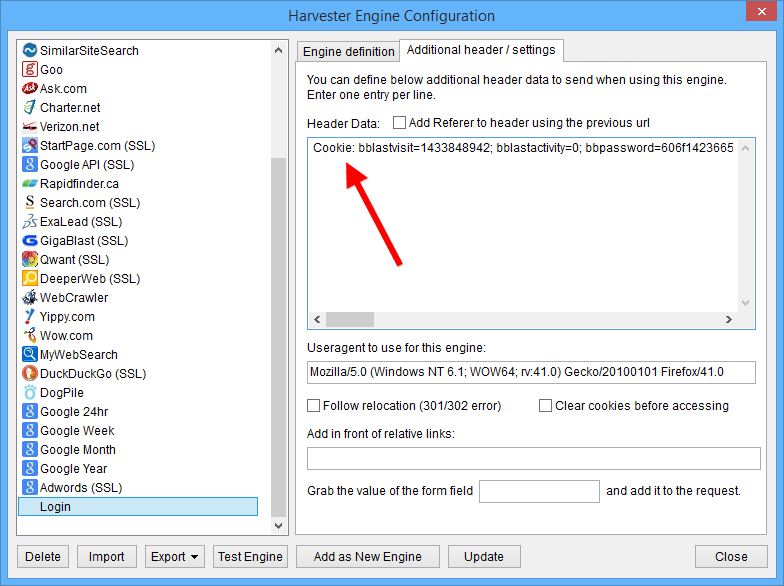Click the WebCrawler spider icon
This screenshot has height=586, width=784.
[x=30, y=297]
